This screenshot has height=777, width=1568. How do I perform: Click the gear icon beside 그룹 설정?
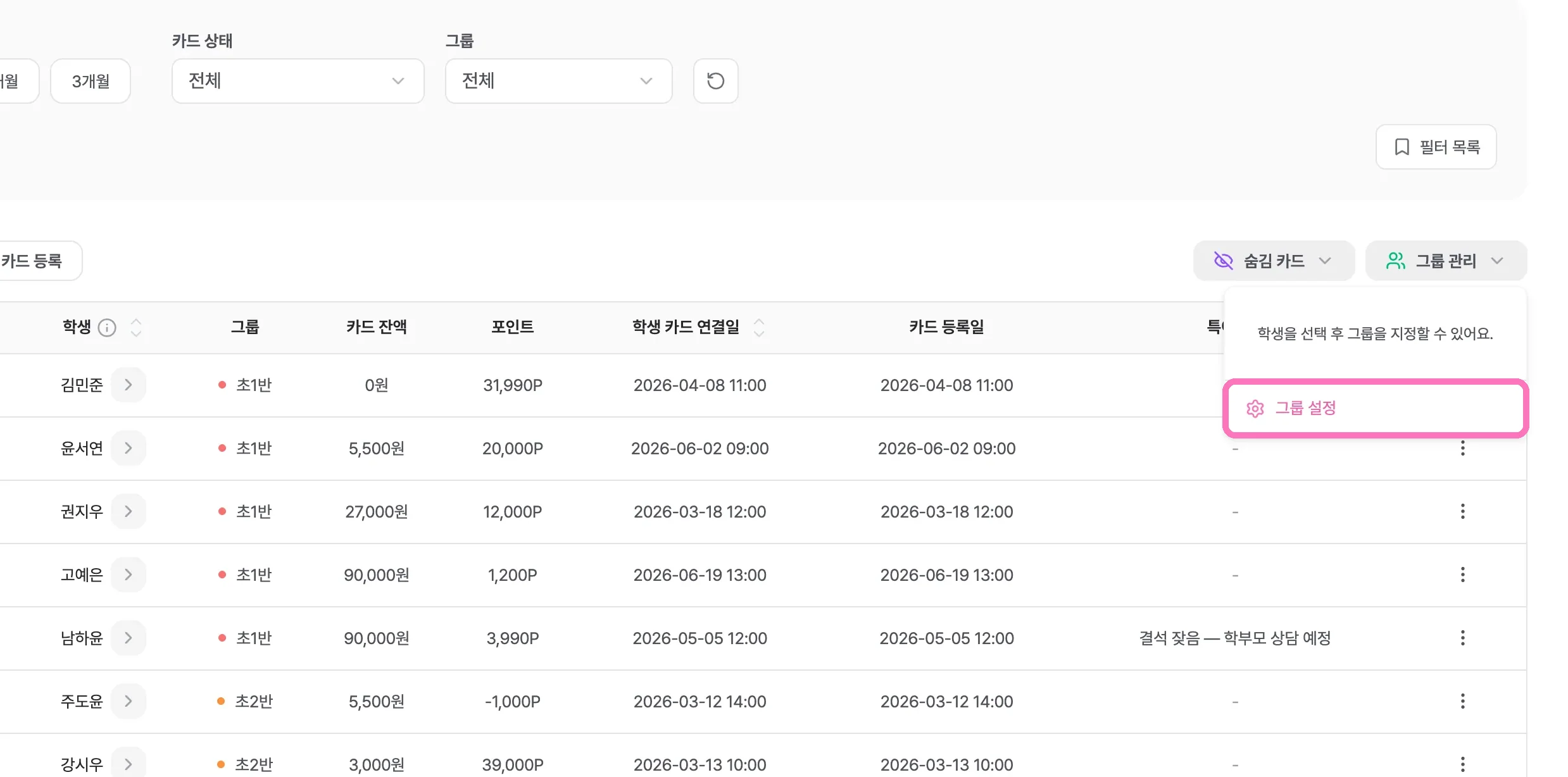pyautogui.click(x=1255, y=408)
